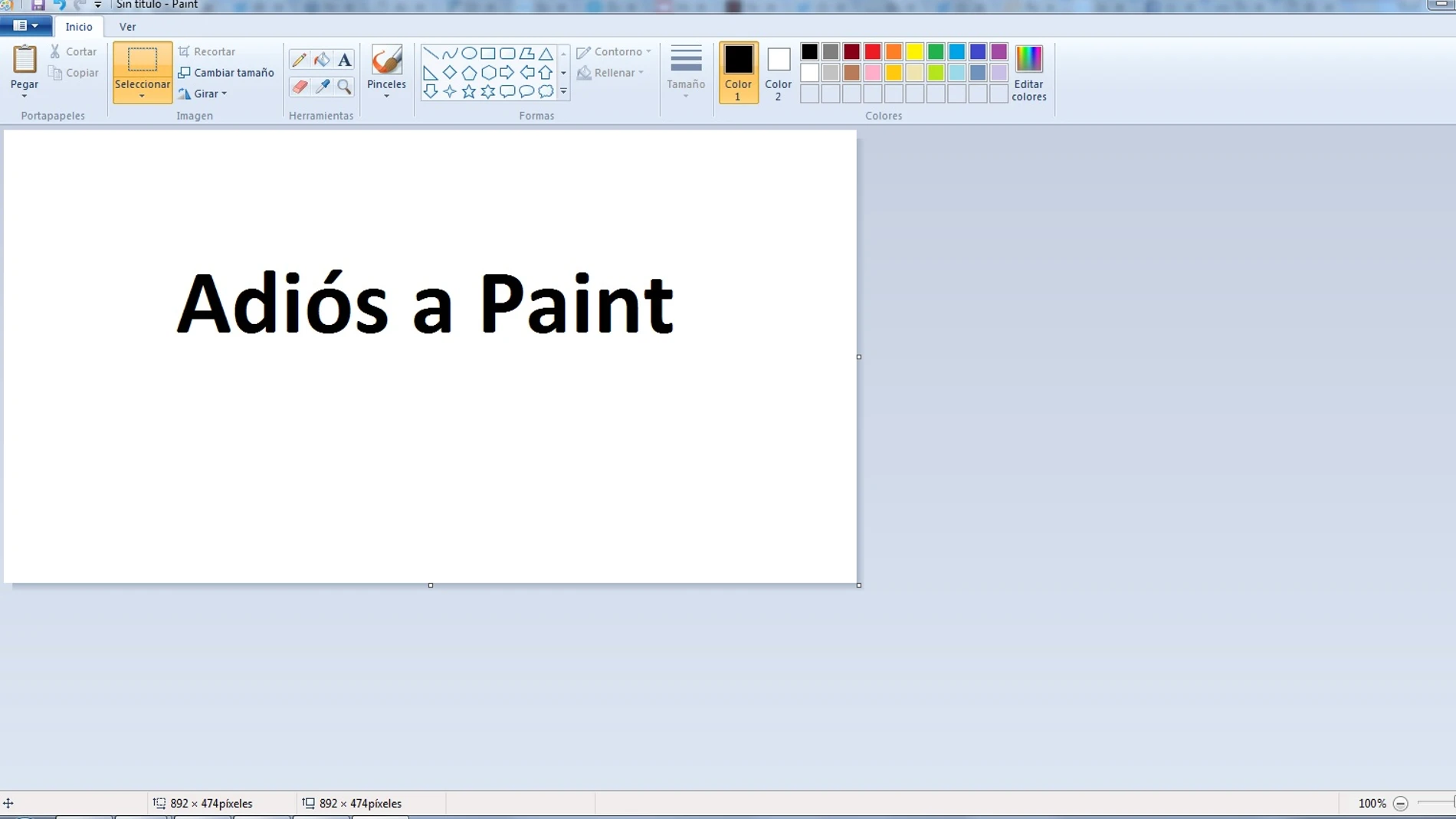Image resolution: width=1456 pixels, height=819 pixels.
Task: Choose the Oval shape
Action: pos(469,54)
